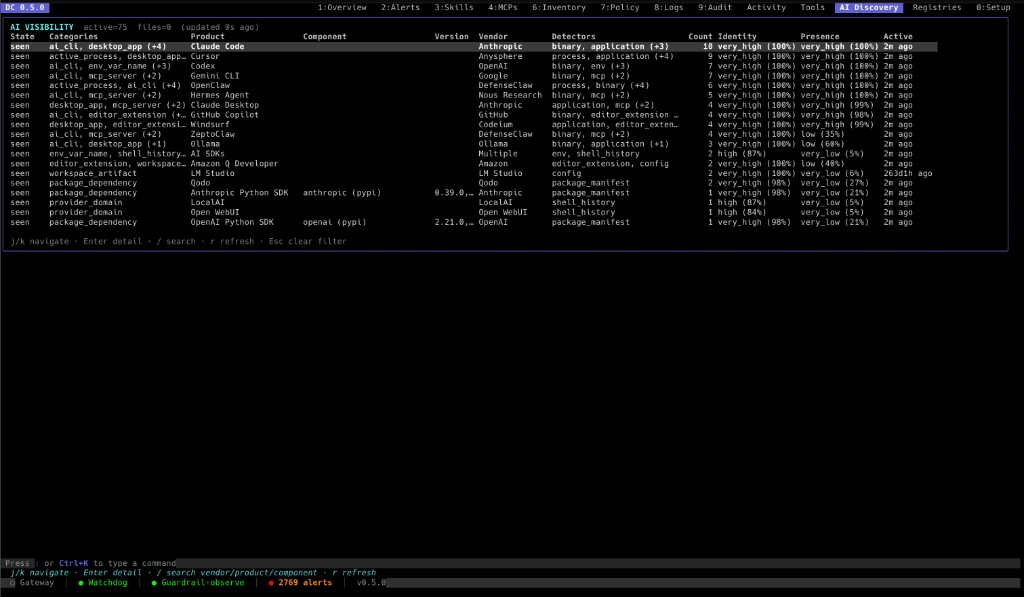Click the Gateway status entry
This screenshot has width=1024, height=597.
click(x=32, y=583)
